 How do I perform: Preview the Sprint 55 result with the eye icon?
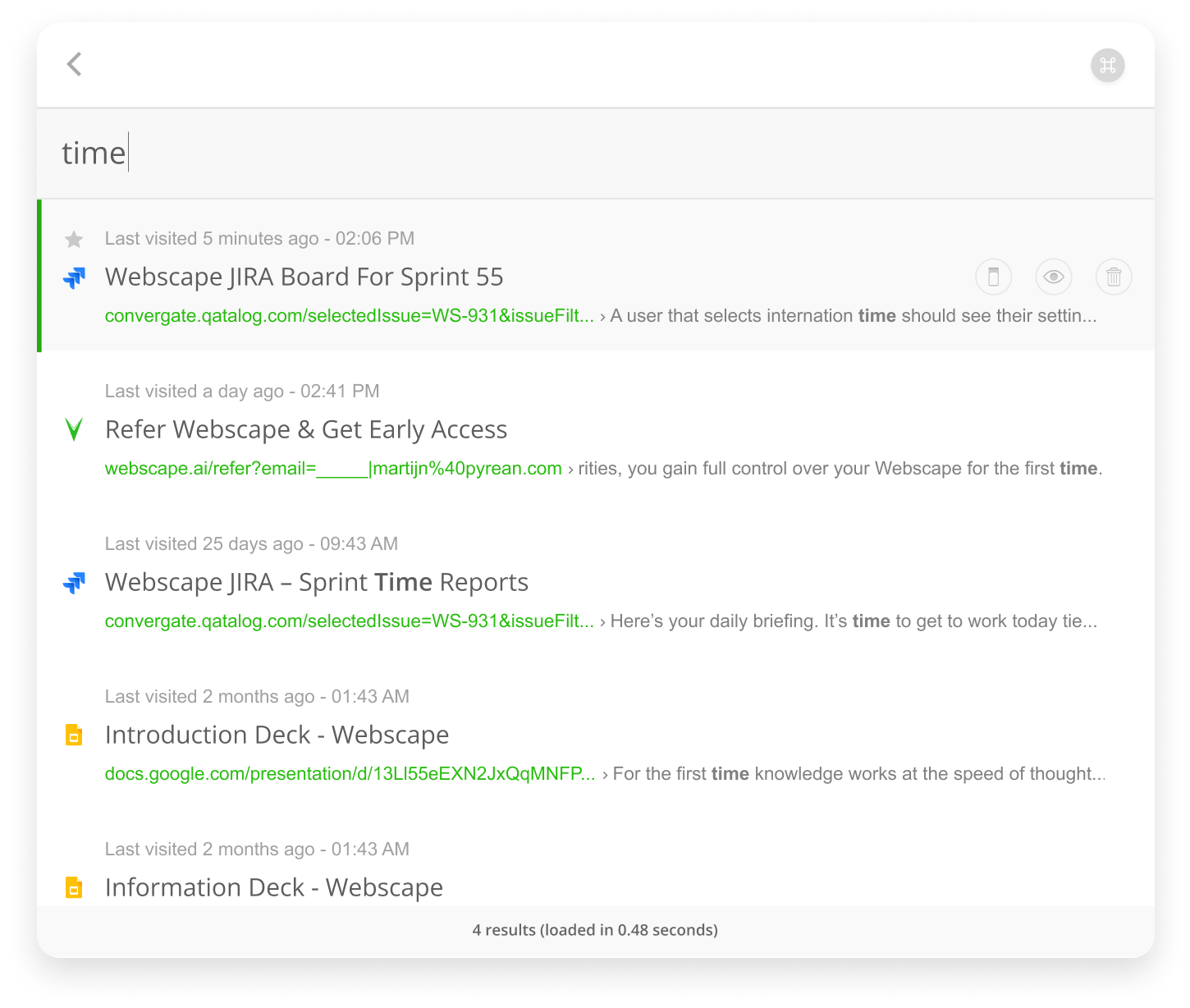[x=1054, y=277]
